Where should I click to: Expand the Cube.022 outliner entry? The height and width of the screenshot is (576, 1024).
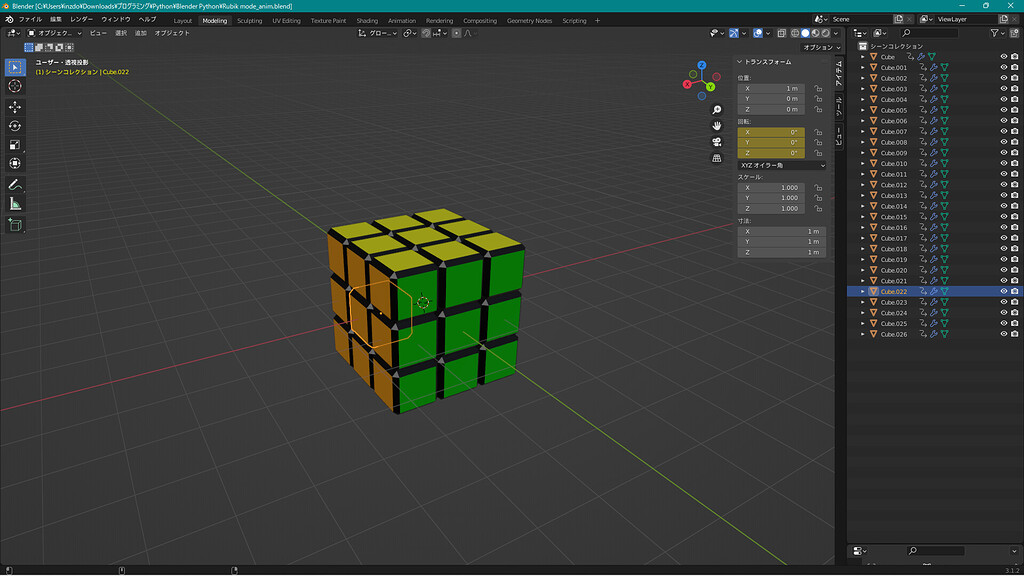coord(862,291)
